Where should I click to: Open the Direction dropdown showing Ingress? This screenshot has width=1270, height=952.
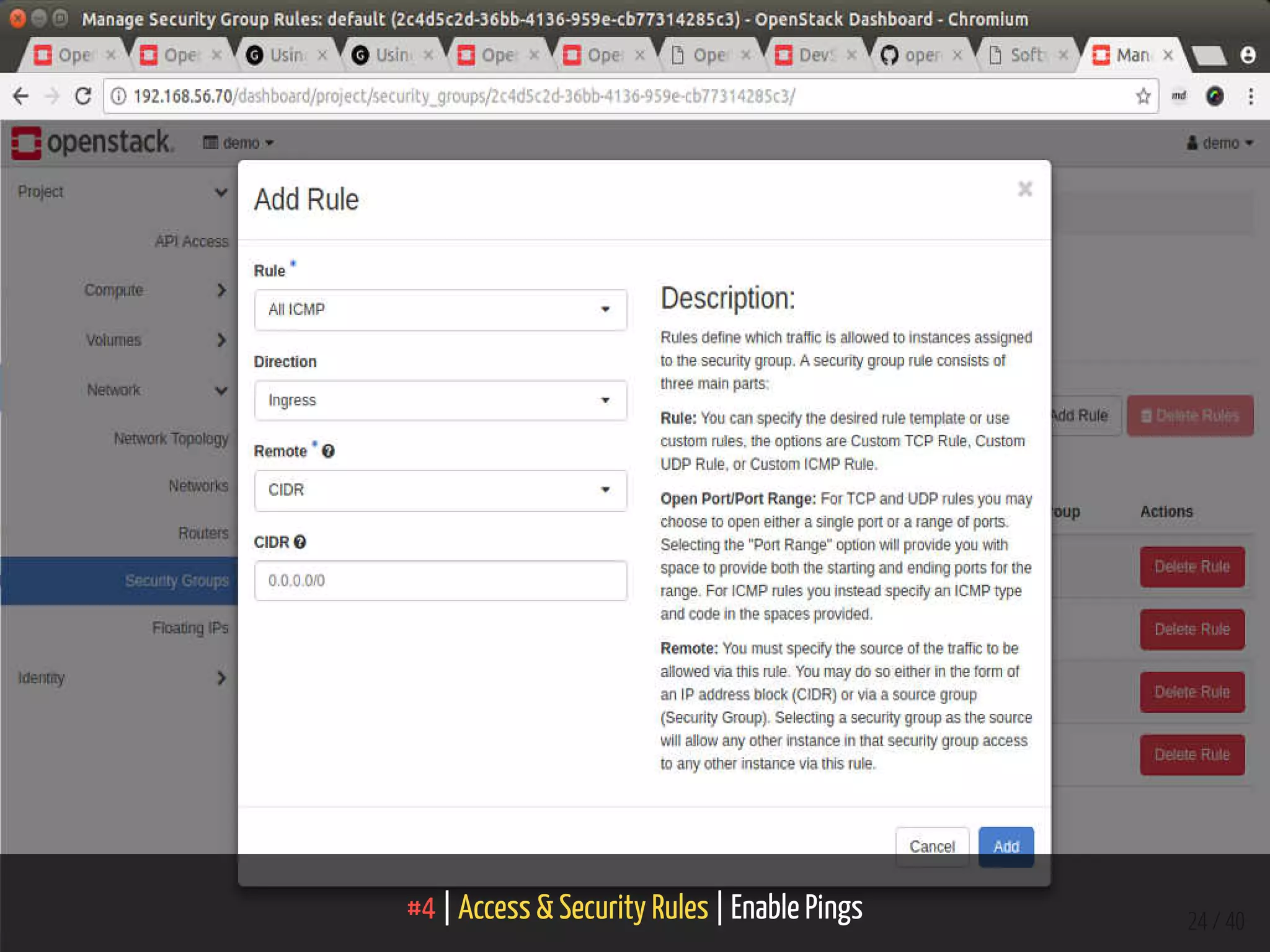point(440,400)
